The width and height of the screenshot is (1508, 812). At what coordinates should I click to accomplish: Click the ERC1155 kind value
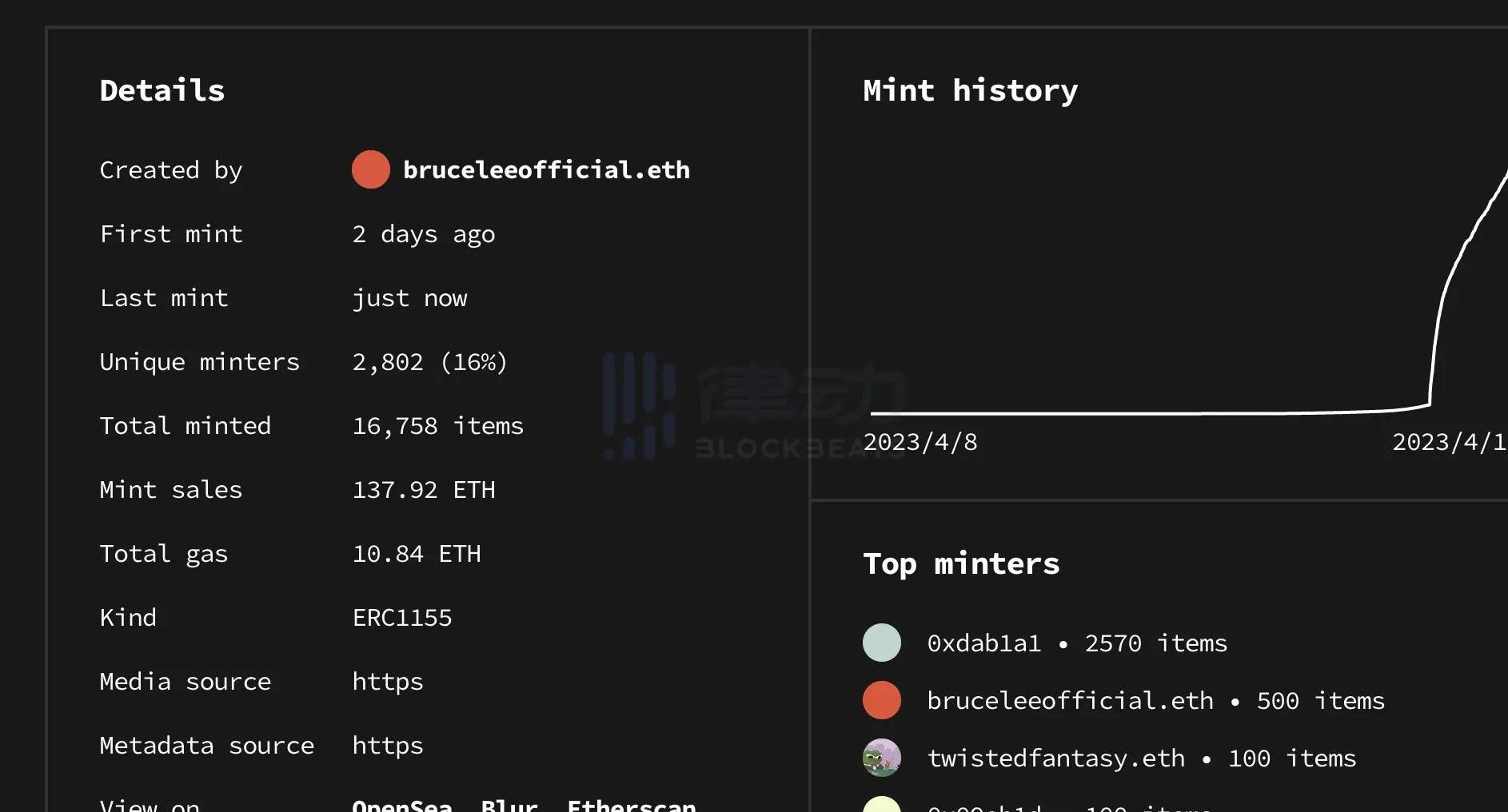click(x=402, y=618)
